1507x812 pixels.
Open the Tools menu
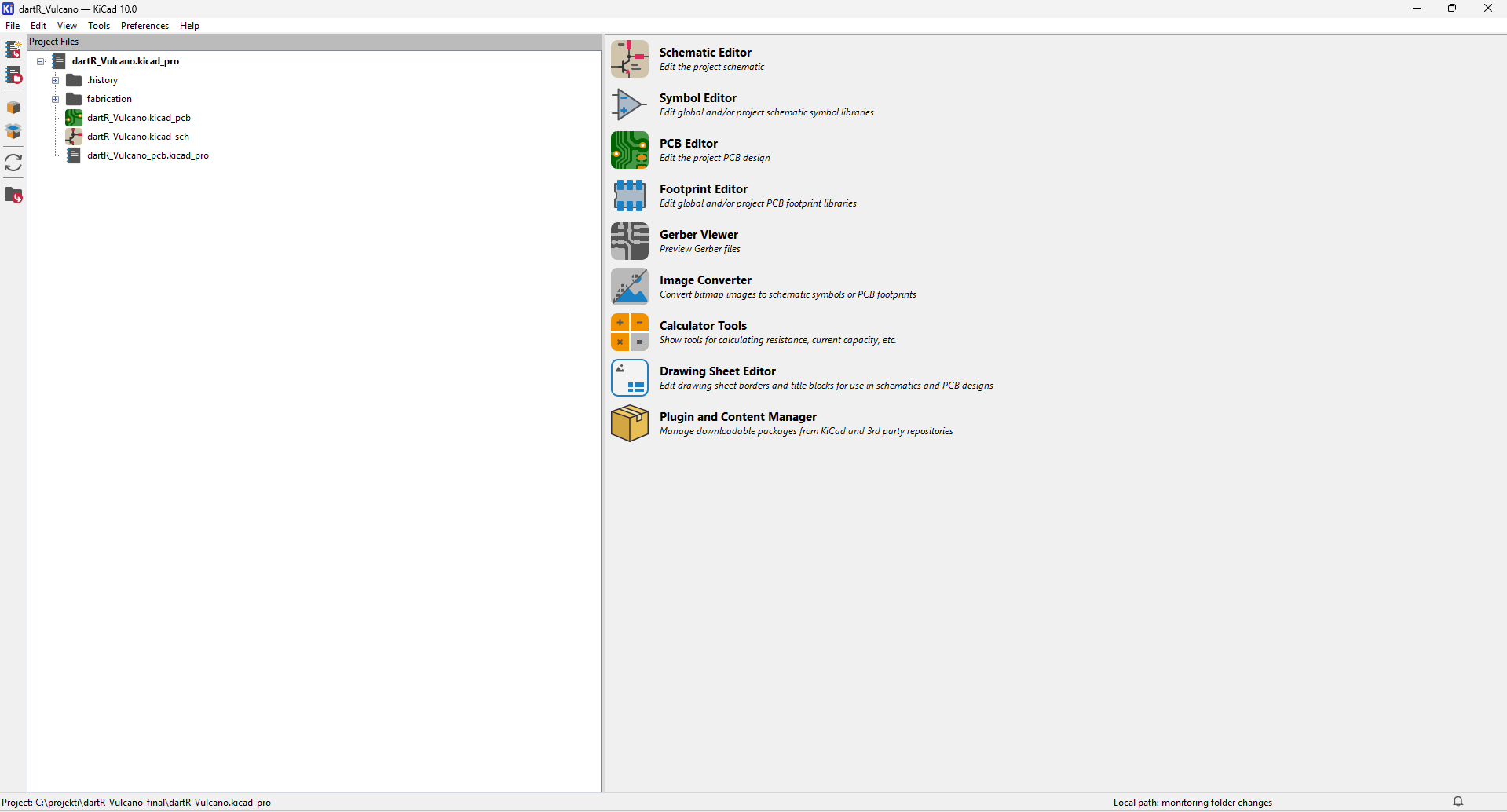pyautogui.click(x=99, y=26)
